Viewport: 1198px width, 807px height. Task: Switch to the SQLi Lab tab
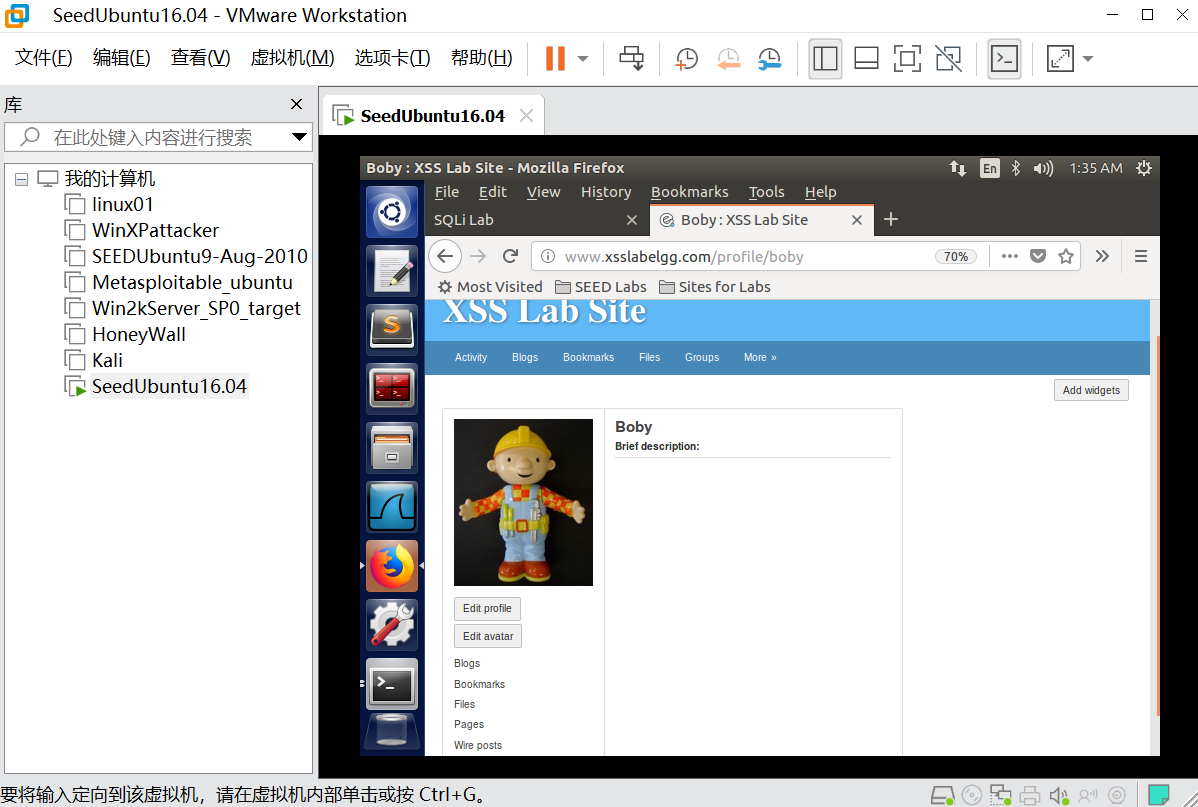[536, 220]
